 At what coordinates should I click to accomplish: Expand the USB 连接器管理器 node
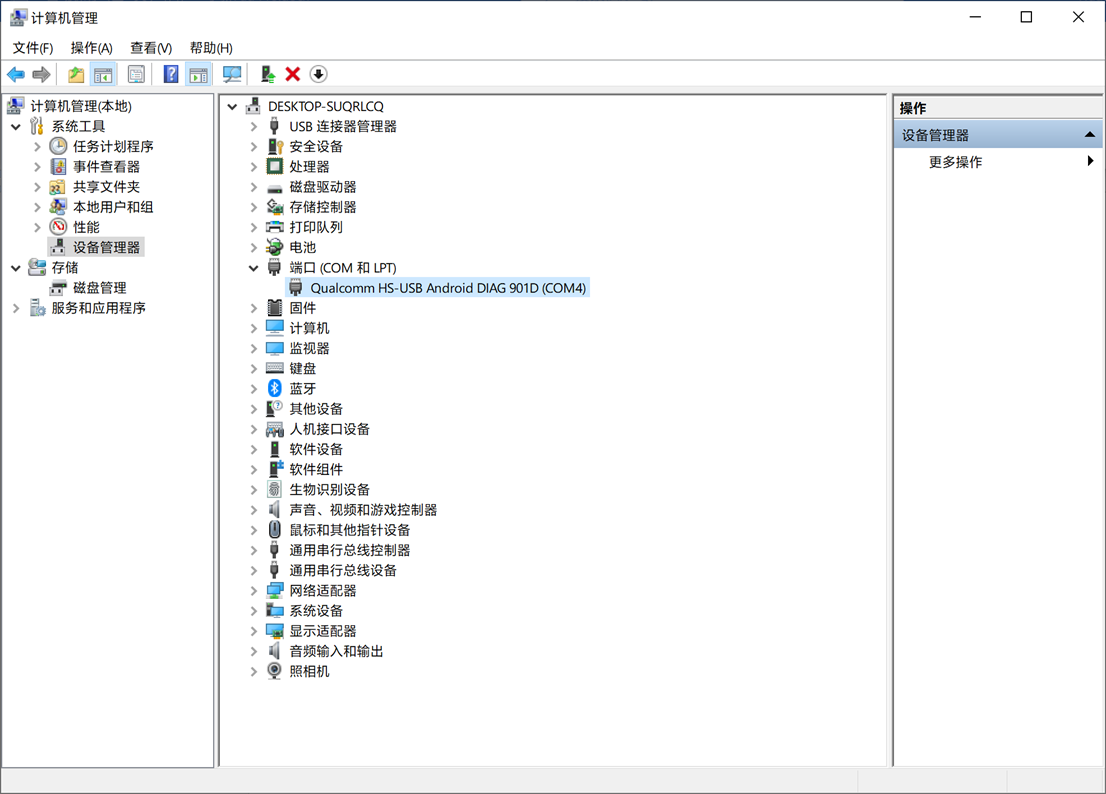click(x=254, y=127)
